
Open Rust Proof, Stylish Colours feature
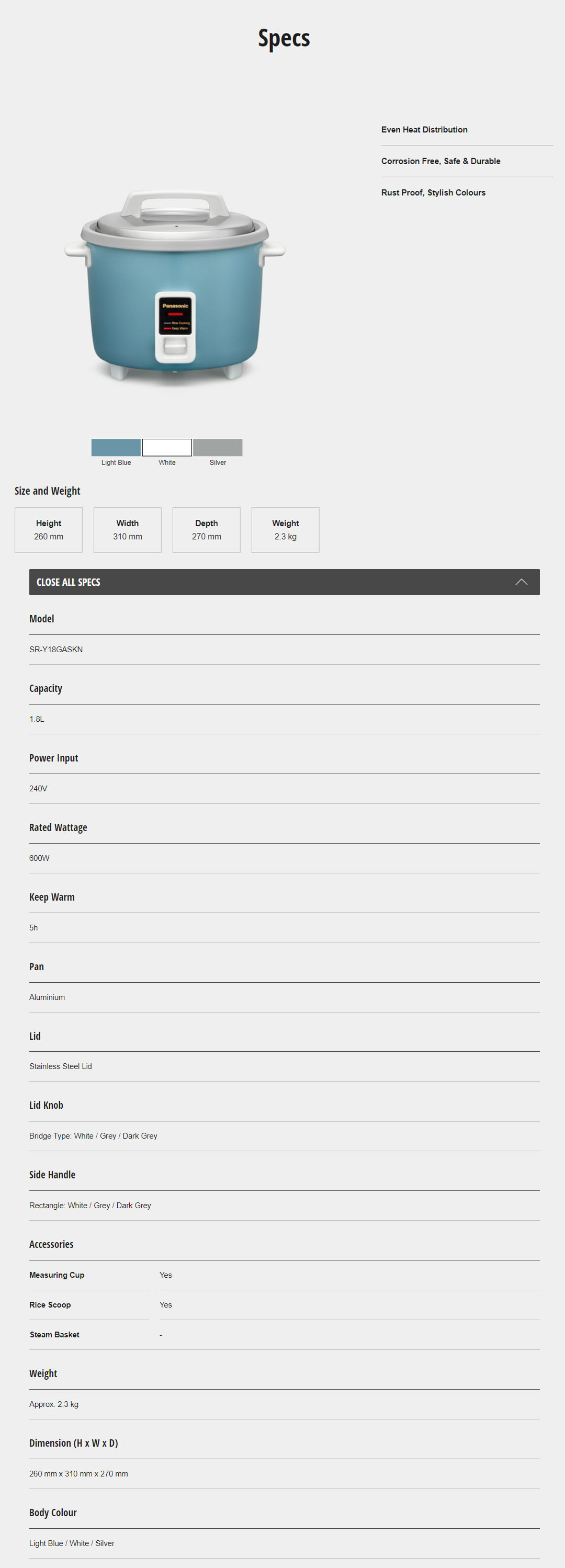point(434,193)
